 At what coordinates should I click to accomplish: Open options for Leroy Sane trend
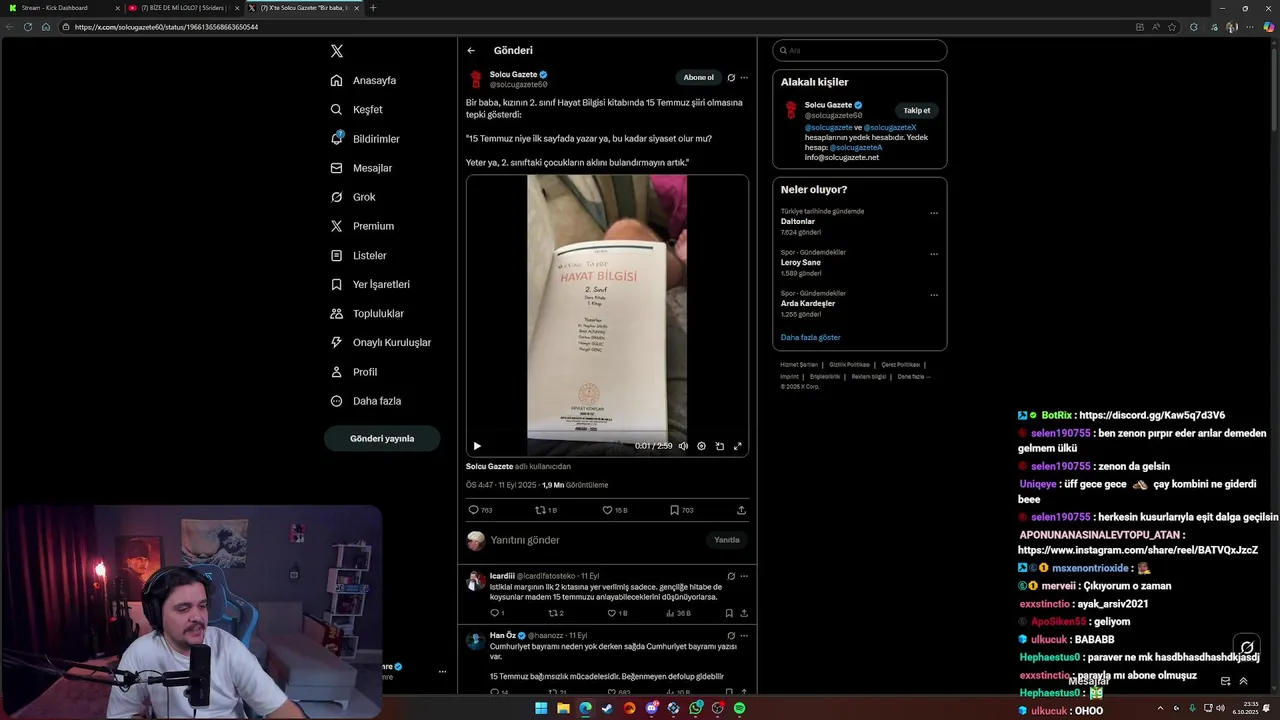click(x=934, y=254)
